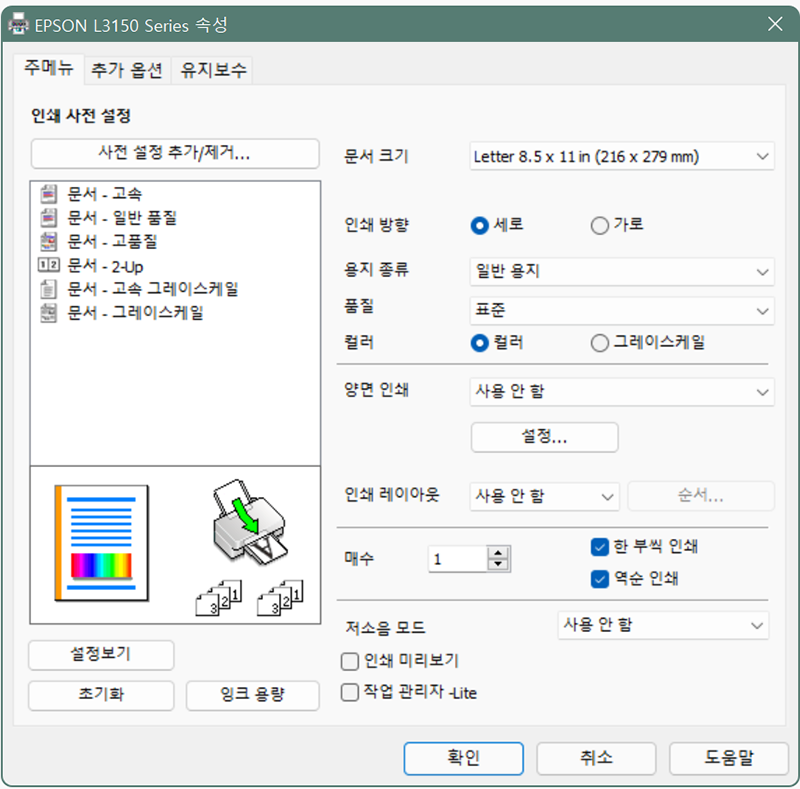This screenshot has width=800, height=789.
Task: Switch to the 유지보수 tab
Action: (x=213, y=70)
